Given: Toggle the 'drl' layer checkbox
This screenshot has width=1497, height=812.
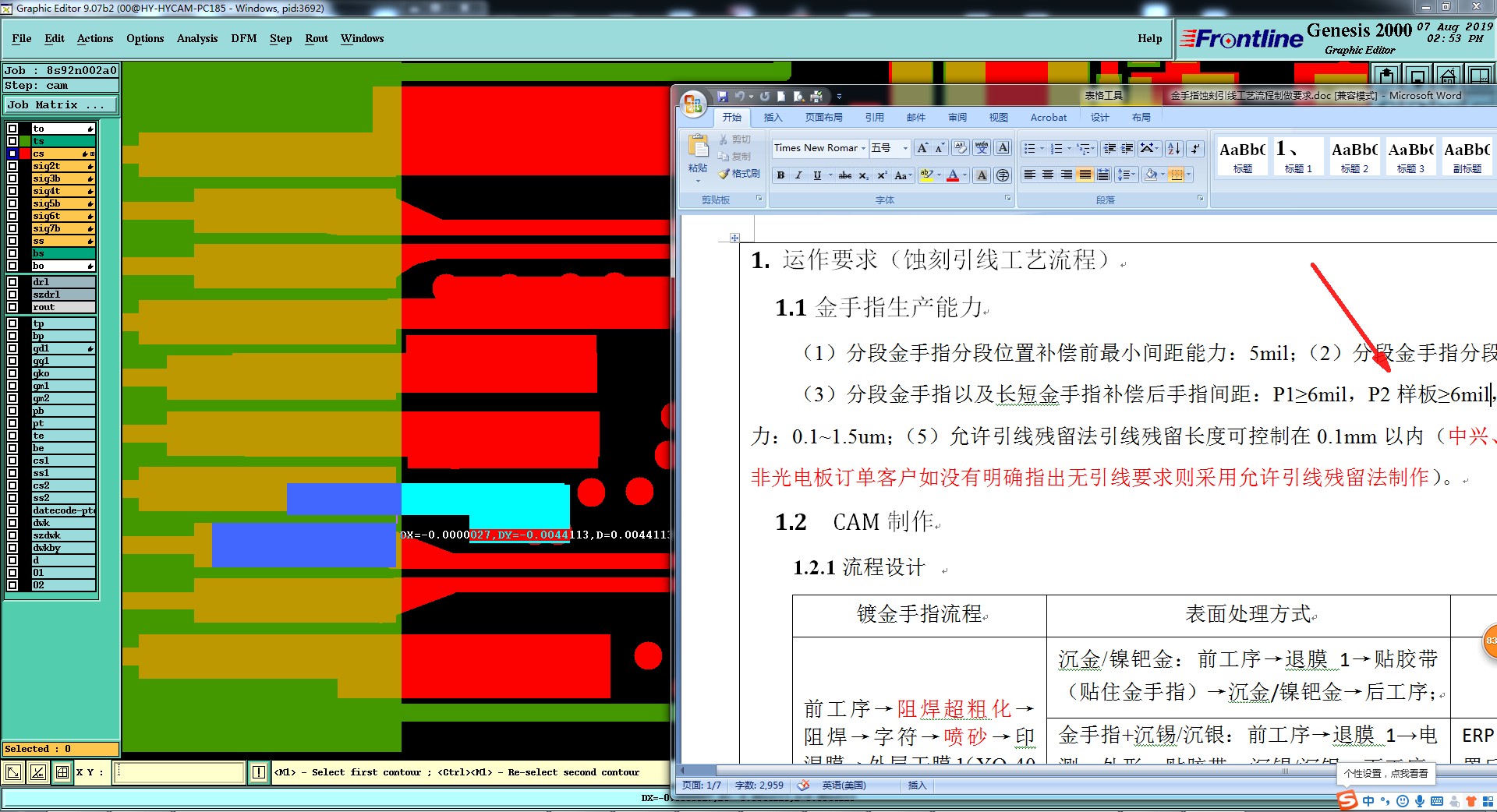Looking at the screenshot, I should click(x=12, y=282).
